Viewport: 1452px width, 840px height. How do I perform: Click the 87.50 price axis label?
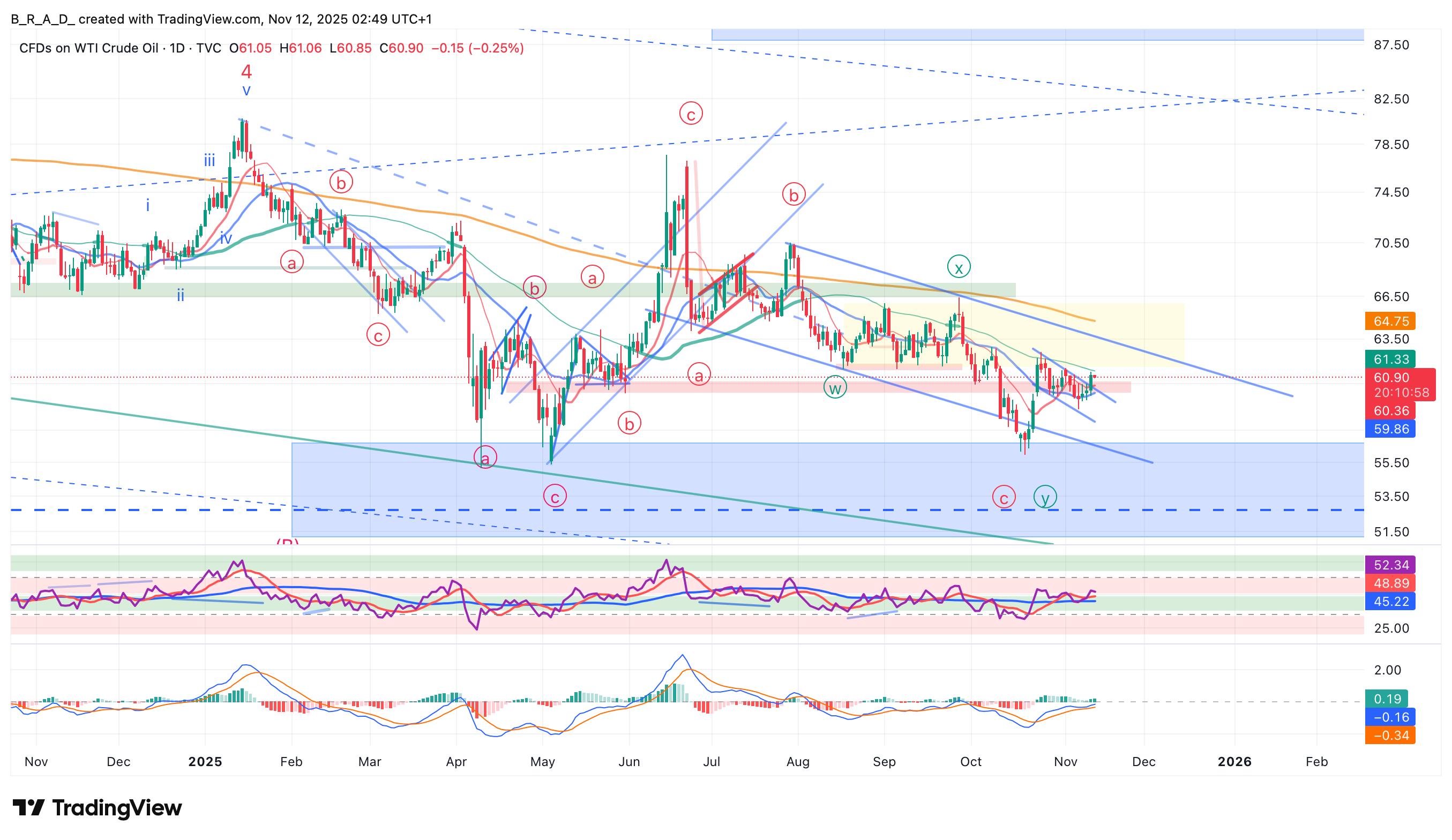[1391, 45]
